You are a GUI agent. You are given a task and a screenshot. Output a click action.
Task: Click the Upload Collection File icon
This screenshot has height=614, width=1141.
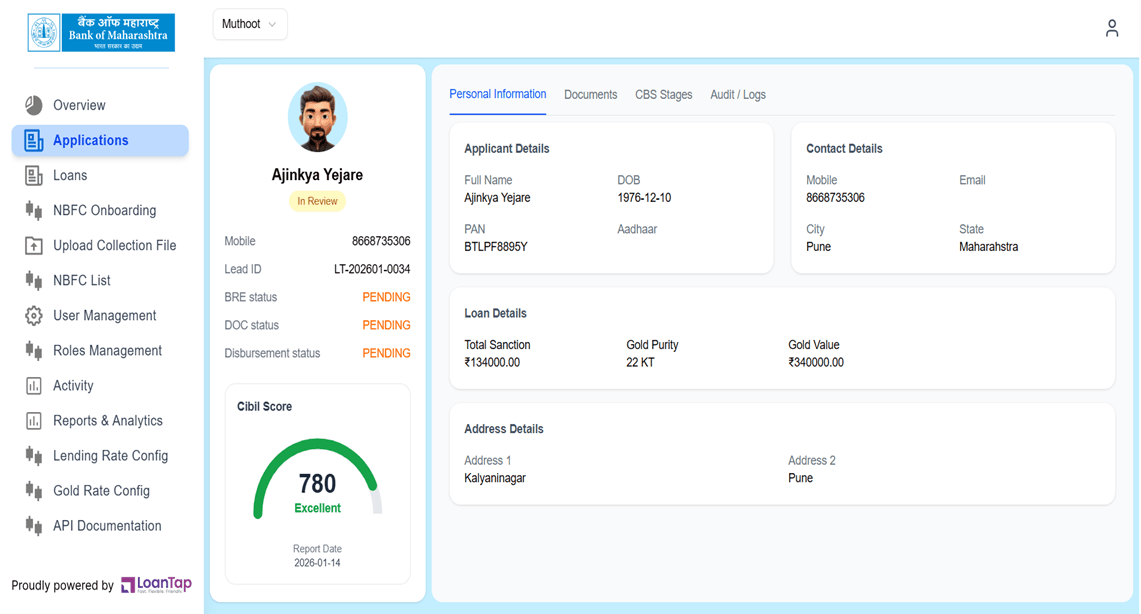click(34, 246)
